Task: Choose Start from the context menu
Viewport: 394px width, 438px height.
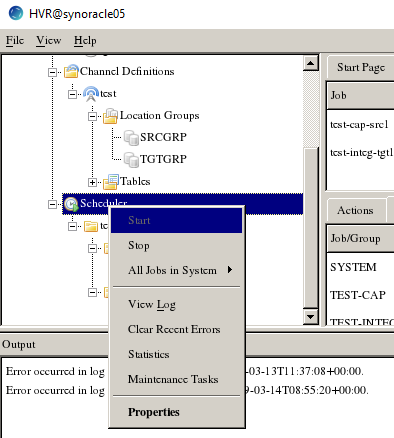Action: 176,220
